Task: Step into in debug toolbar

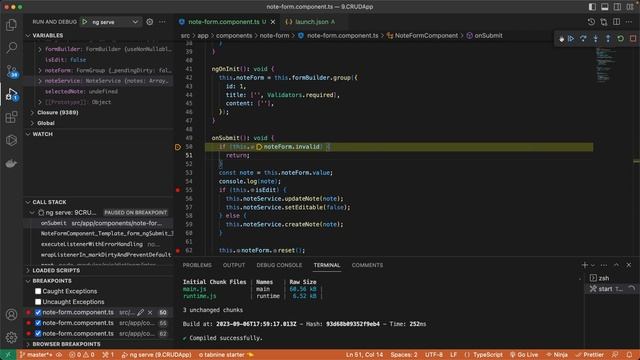Action: coord(596,38)
